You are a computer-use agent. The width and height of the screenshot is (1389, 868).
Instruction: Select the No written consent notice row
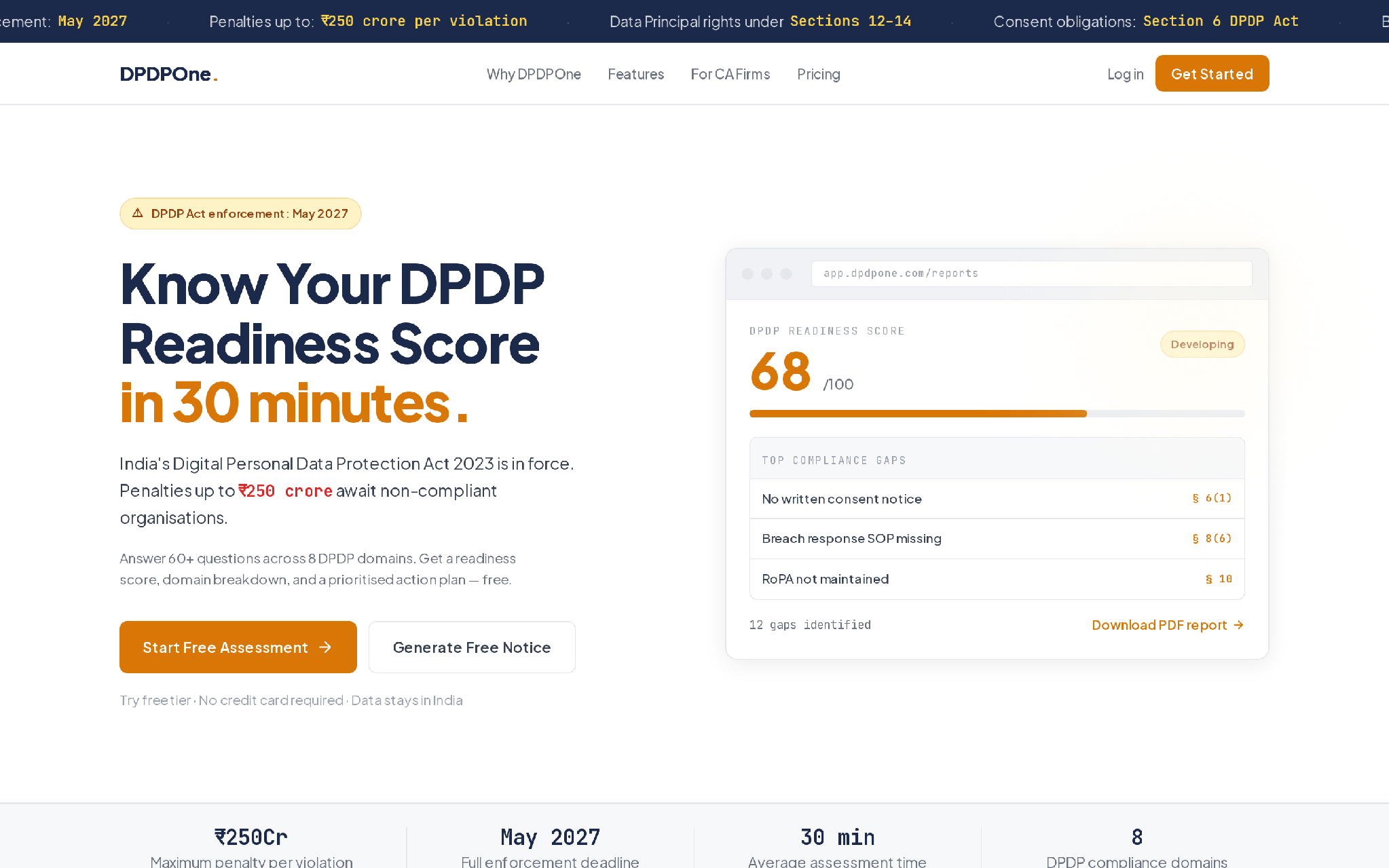pyautogui.click(x=997, y=499)
